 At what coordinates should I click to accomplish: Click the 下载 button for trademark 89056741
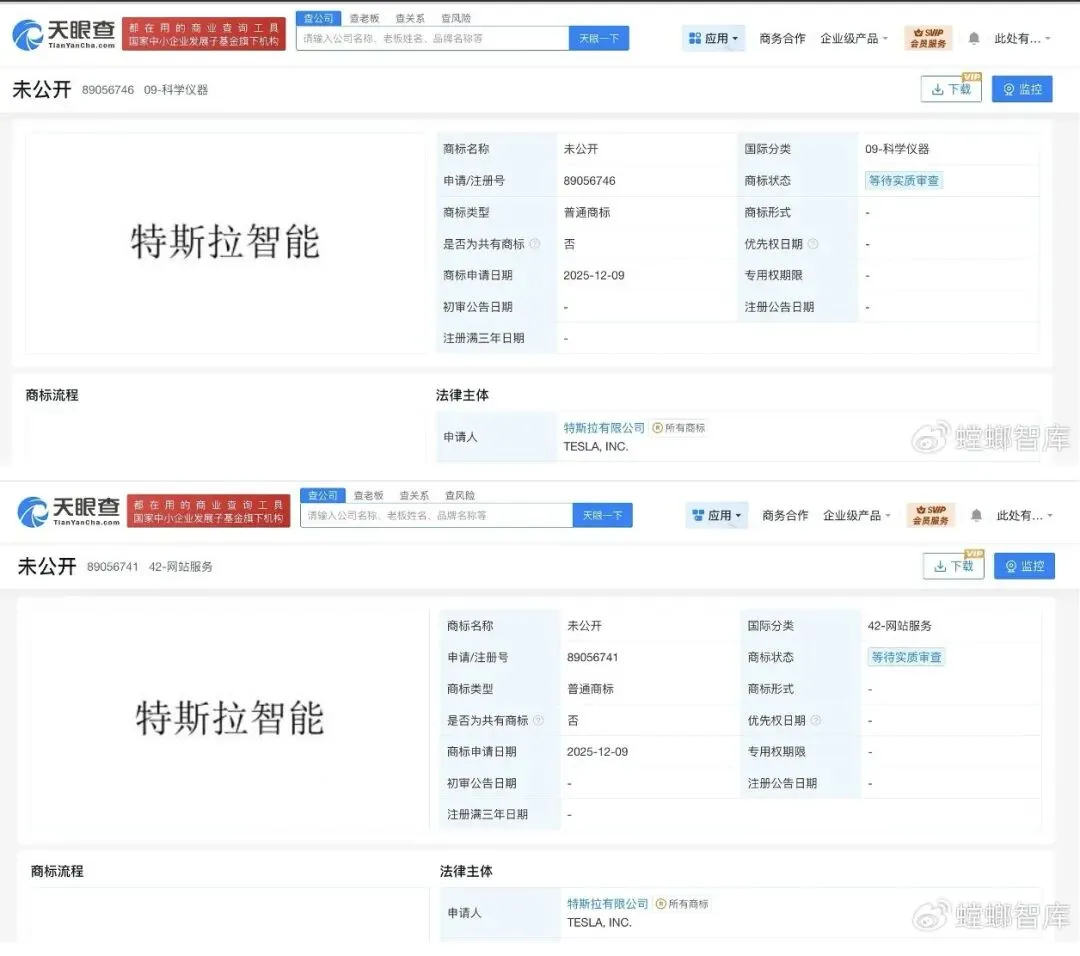point(953,566)
